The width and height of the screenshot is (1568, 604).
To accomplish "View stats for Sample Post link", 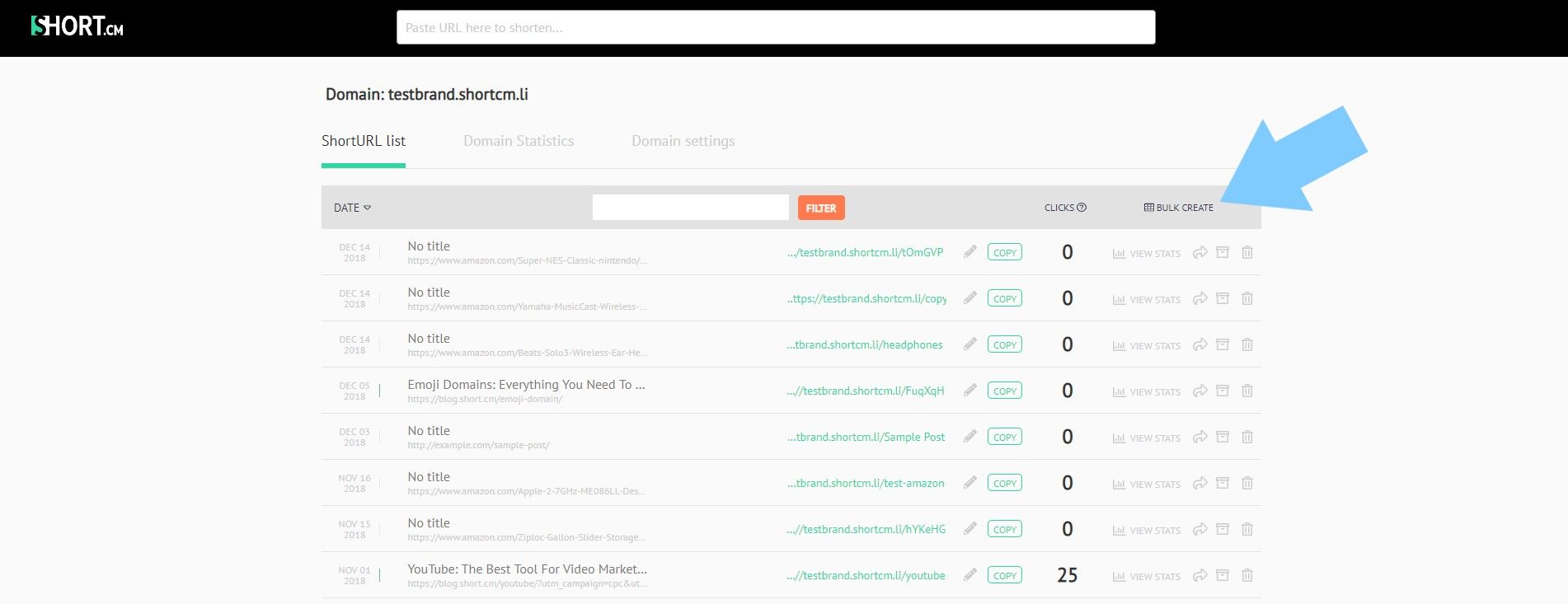I will [x=1147, y=438].
